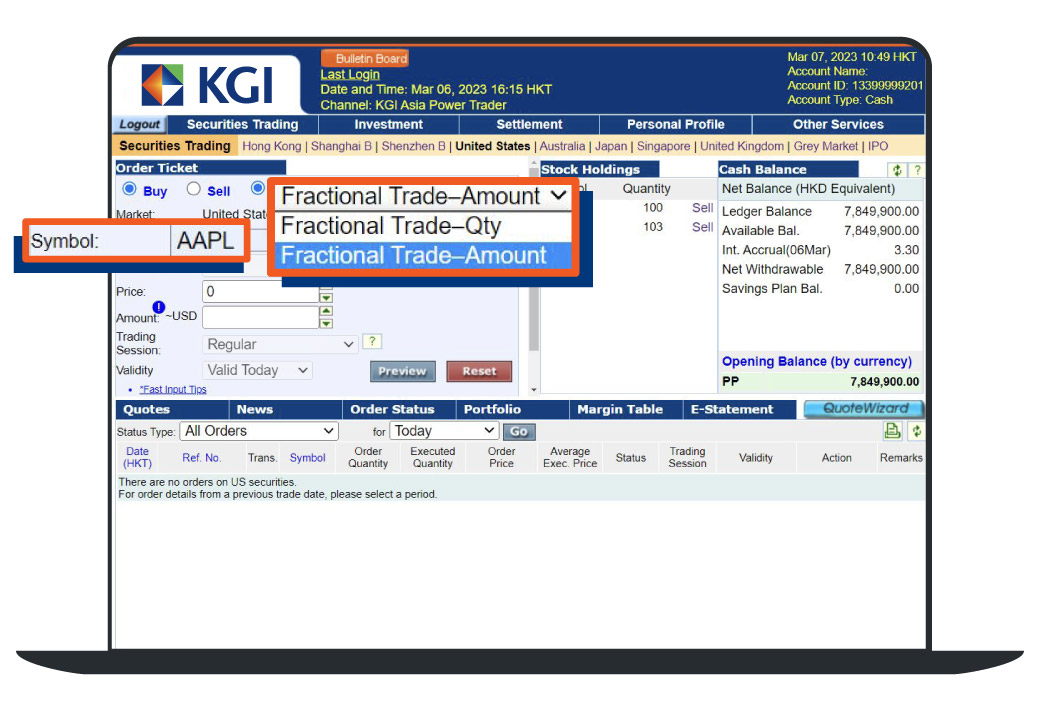Select the Buy radio button
Image resolution: width=1040 pixels, height=715 pixels.
tap(129, 189)
